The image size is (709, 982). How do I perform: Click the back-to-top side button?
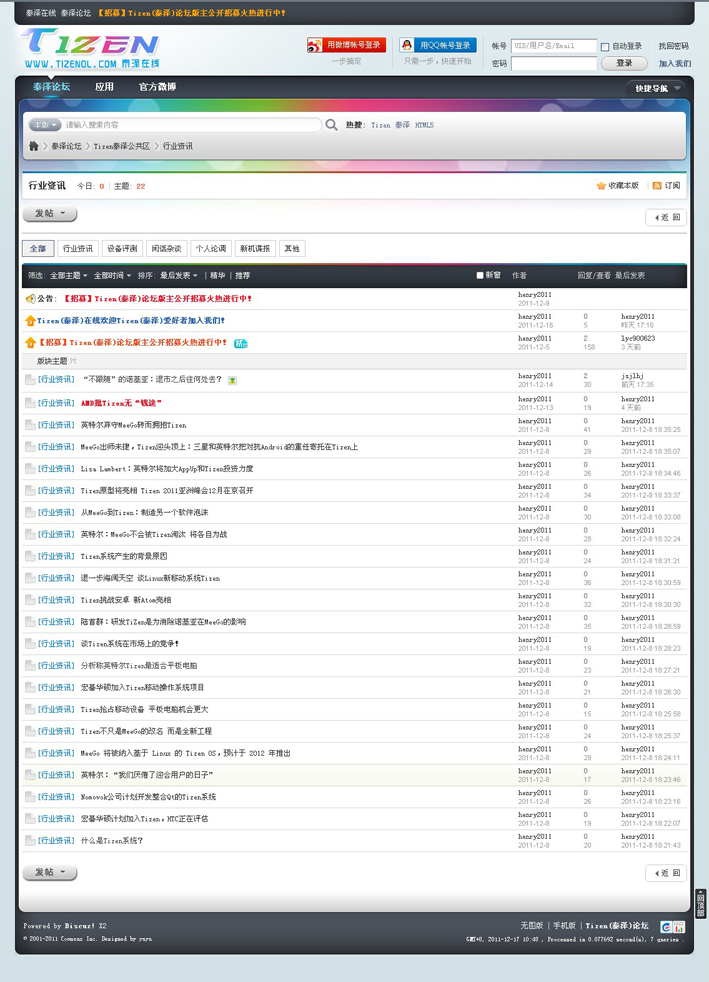701,904
